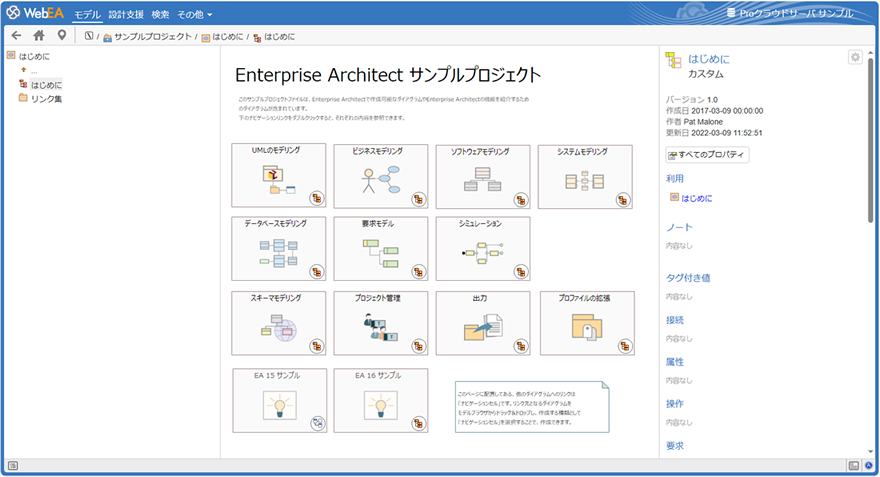Viewport: 880px width, 477px height.
Task: Toggle the properties panel icon at bottom right
Action: click(854, 465)
